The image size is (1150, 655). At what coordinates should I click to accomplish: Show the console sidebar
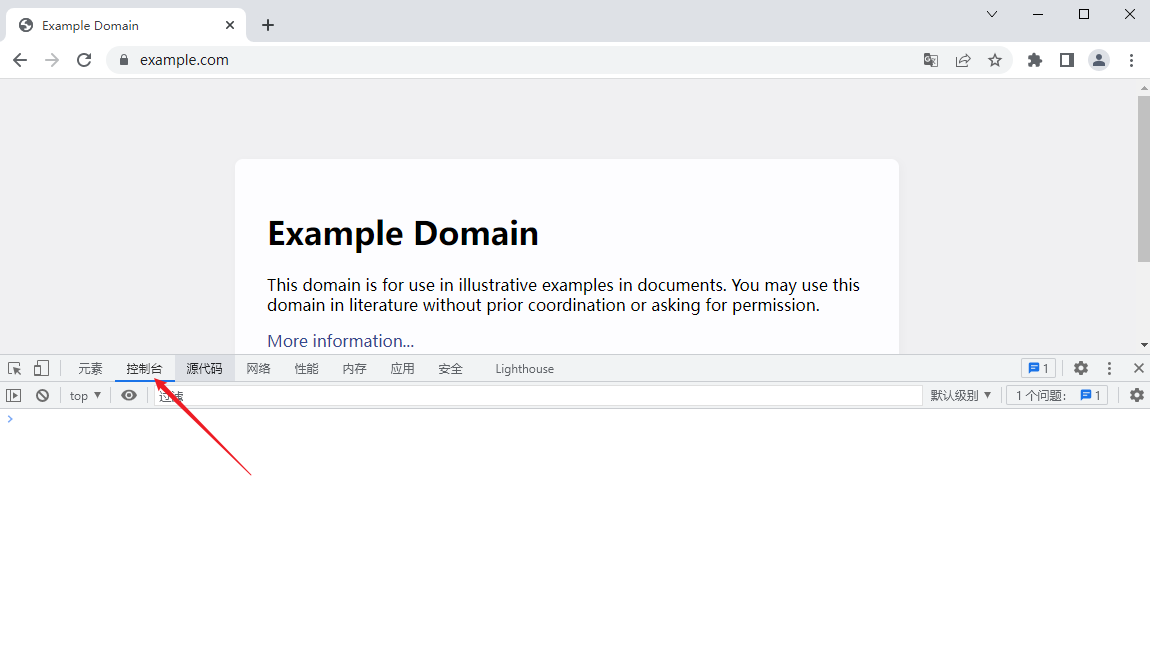pyautogui.click(x=14, y=395)
